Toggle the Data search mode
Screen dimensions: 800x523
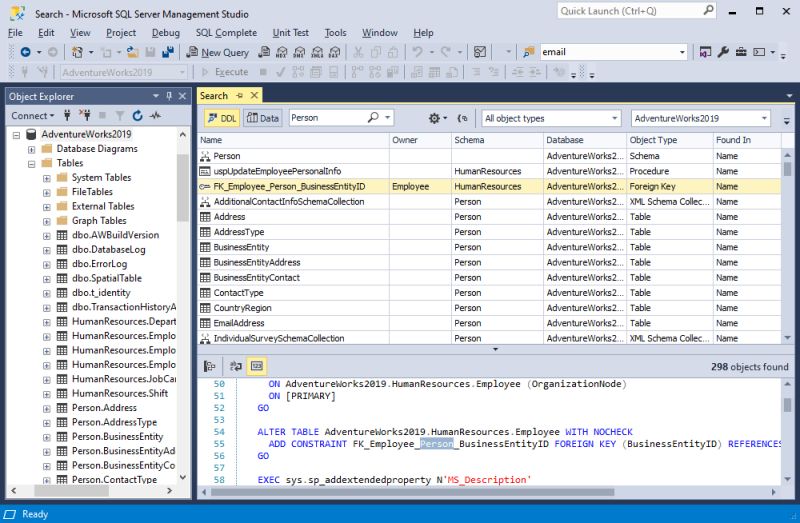point(263,118)
